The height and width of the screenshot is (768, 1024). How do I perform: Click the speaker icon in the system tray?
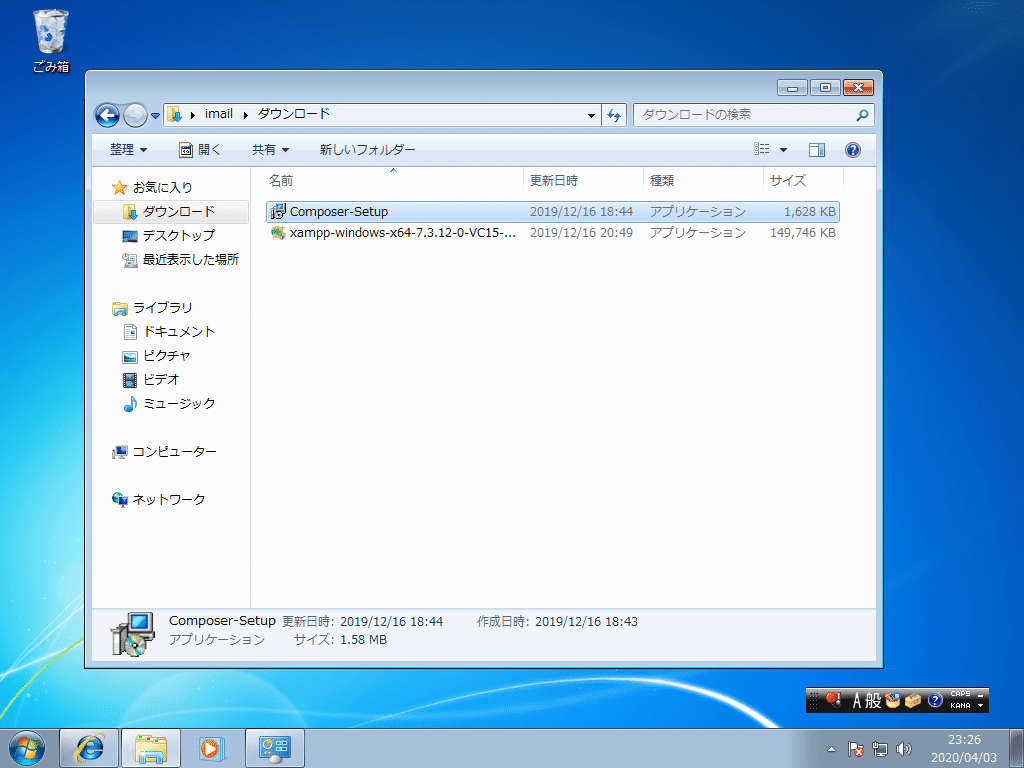(x=906, y=748)
